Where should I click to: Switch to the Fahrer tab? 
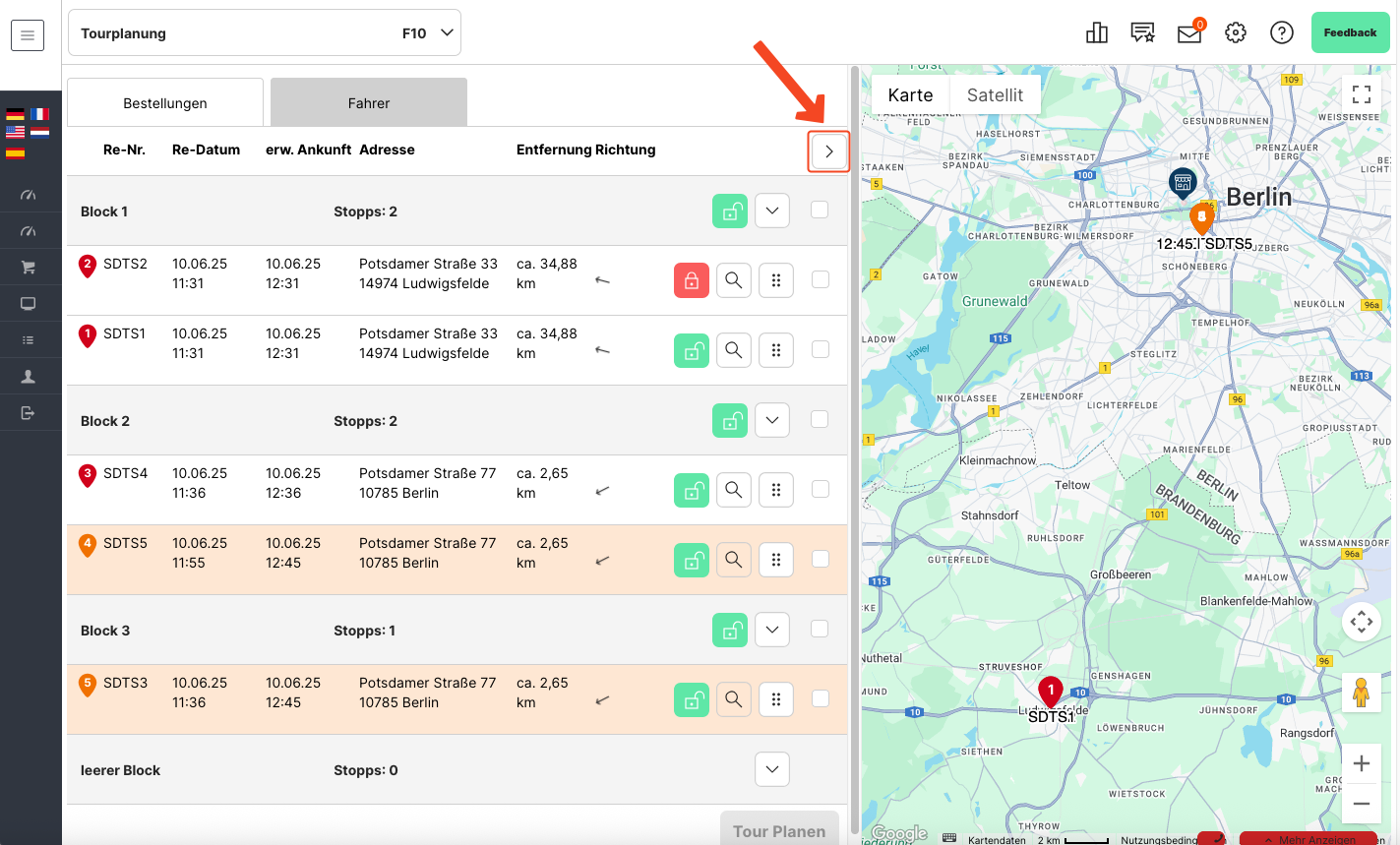click(369, 102)
